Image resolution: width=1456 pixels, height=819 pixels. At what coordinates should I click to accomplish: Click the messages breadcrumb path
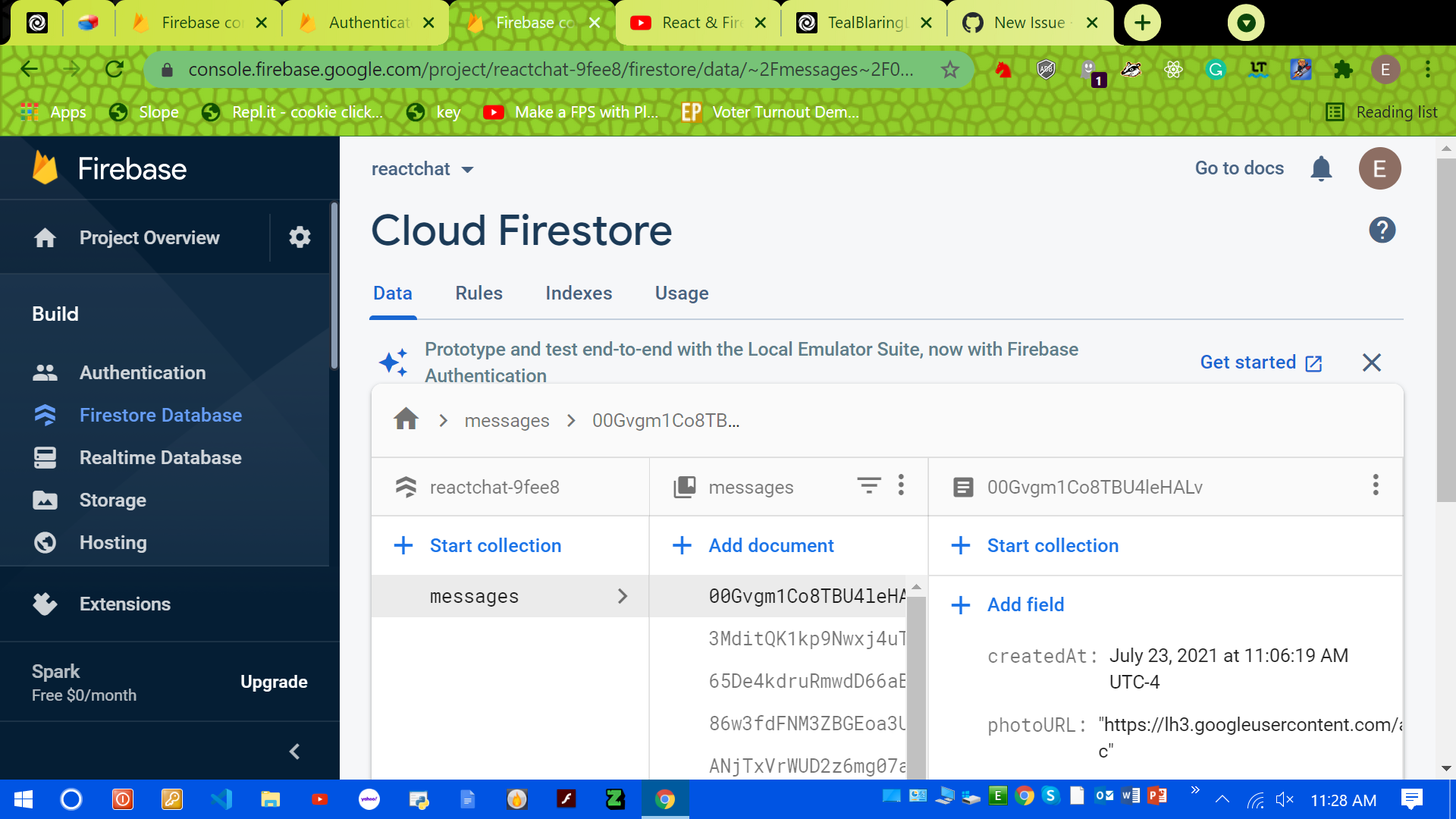click(x=507, y=420)
